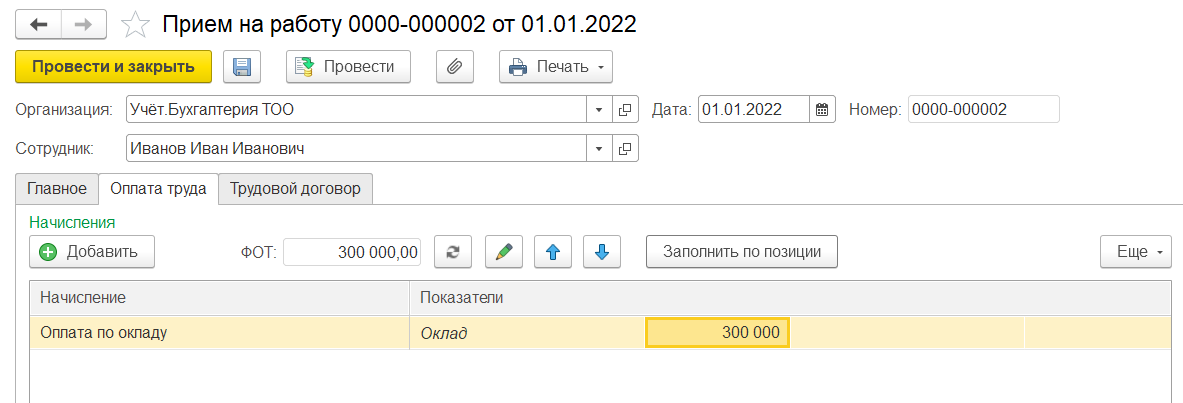Open the employee record via its open icon
The width and height of the screenshot is (1183, 403).
pos(625,149)
